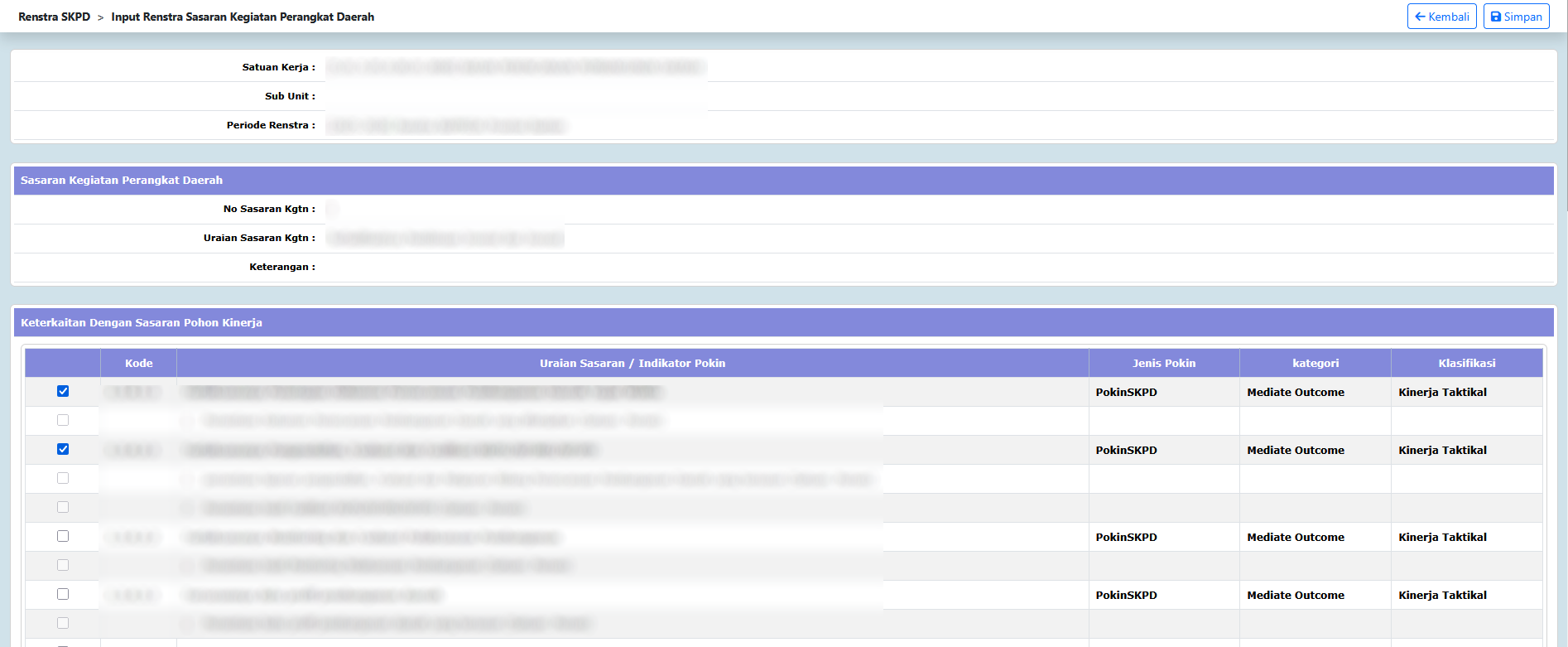1568x647 pixels.
Task: Click the Input Renstra Sasaran Kegiatan breadcrumb
Action: tap(243, 17)
